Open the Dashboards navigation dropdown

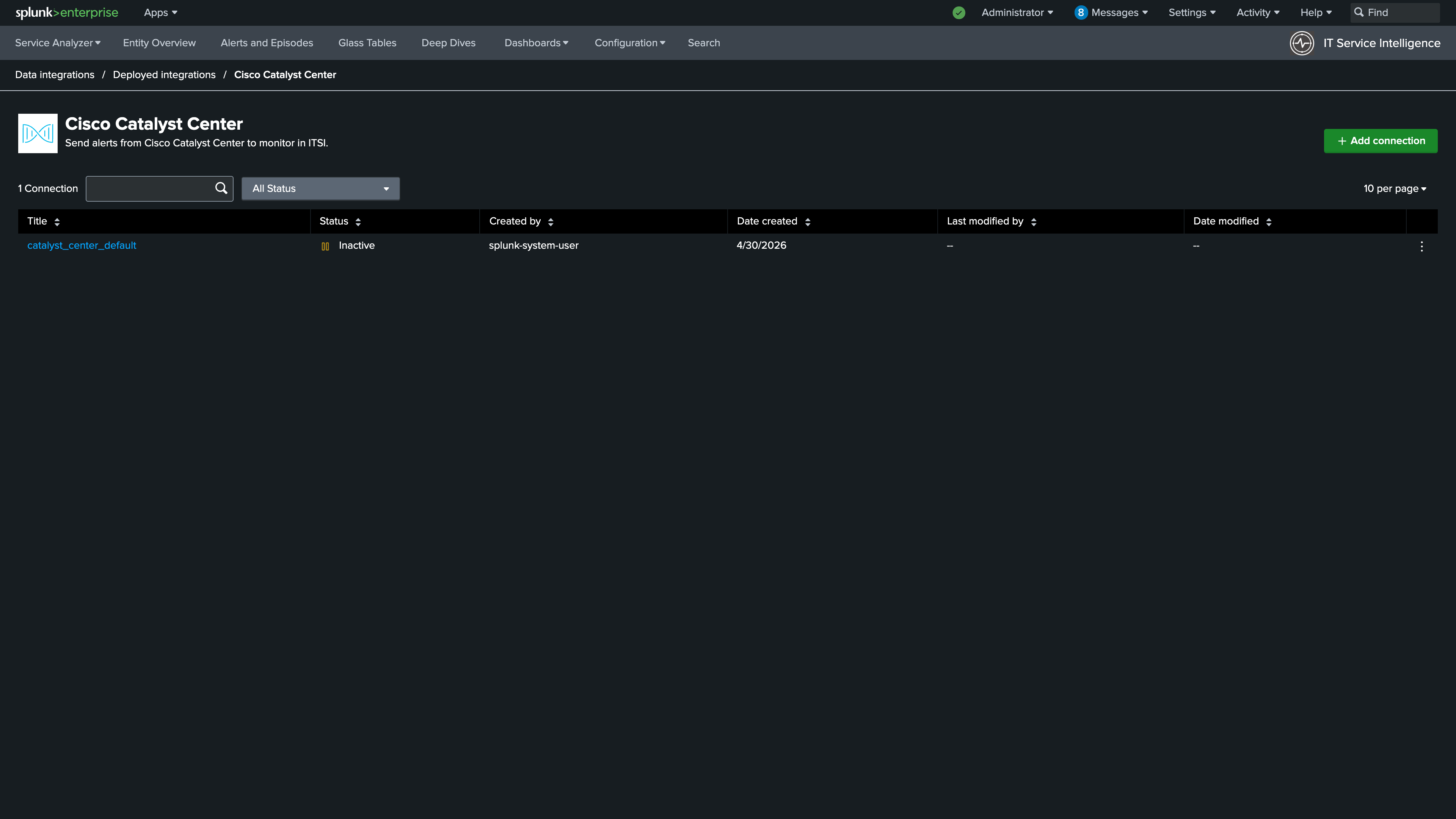pos(537,43)
